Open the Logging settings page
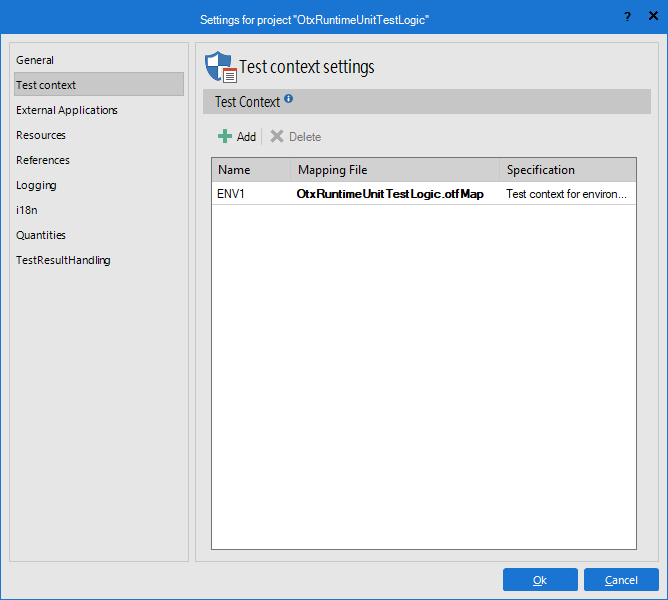668x600 pixels. coord(36,185)
